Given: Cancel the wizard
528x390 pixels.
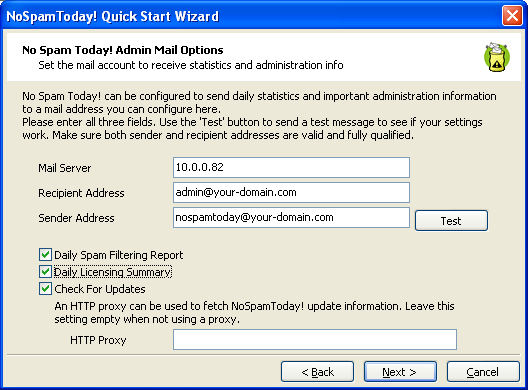Looking at the screenshot, I should pos(483,372).
